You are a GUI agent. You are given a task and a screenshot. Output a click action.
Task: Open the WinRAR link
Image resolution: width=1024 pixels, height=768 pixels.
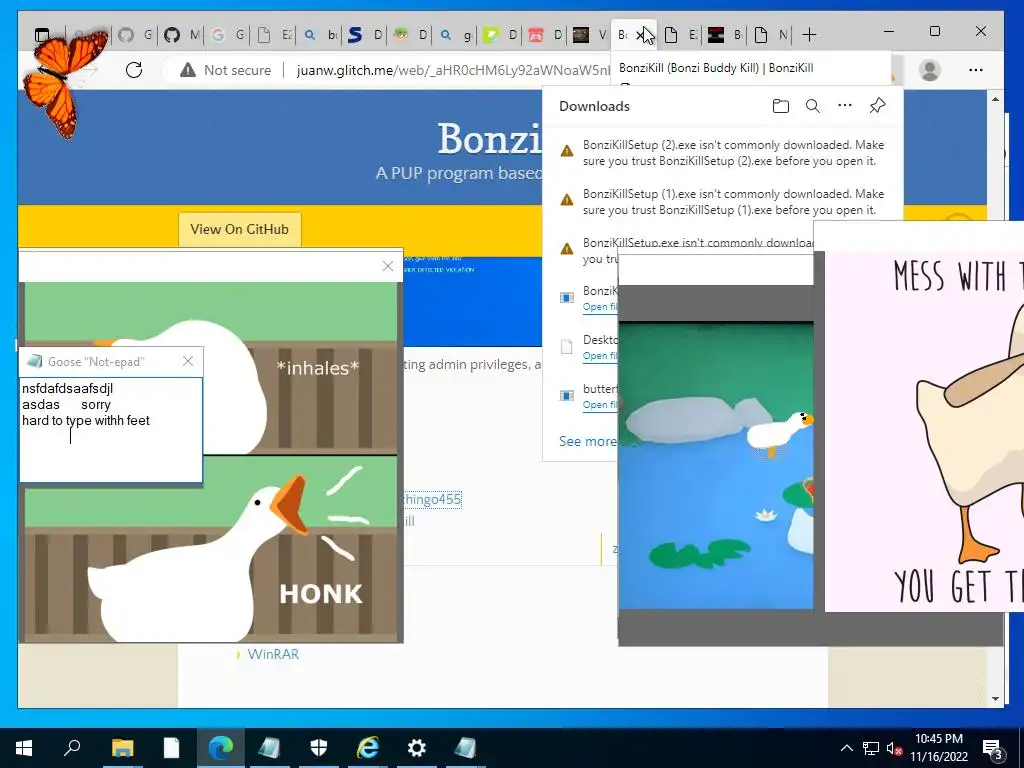point(273,654)
